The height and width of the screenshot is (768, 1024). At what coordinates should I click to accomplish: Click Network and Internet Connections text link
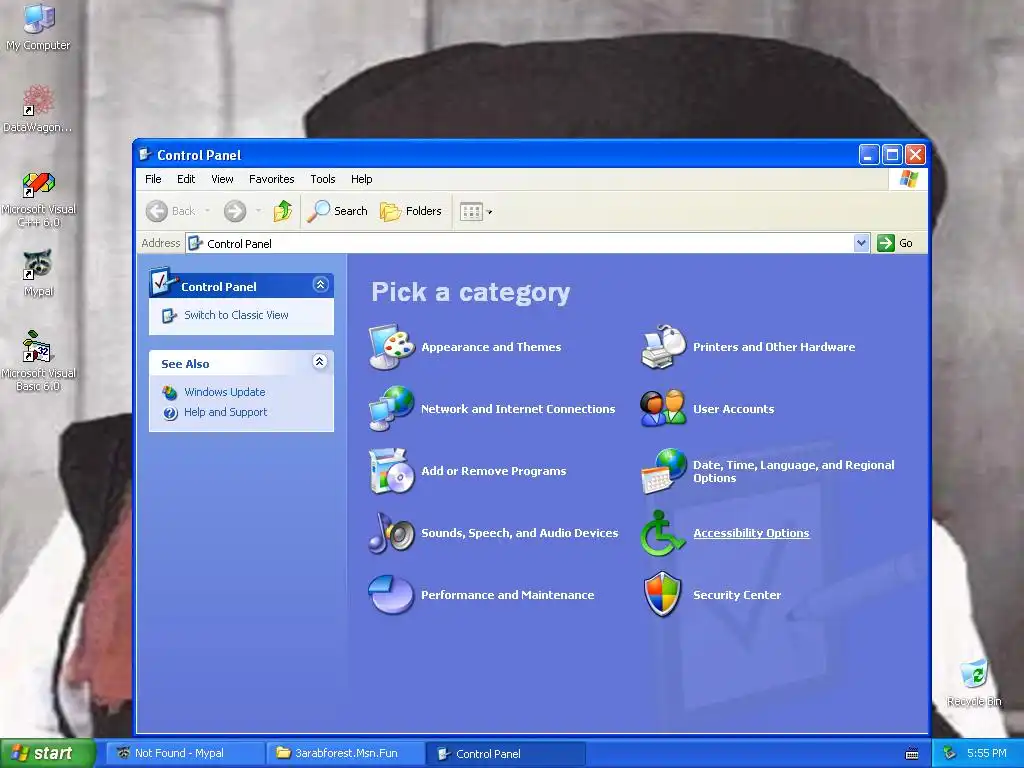tap(518, 409)
